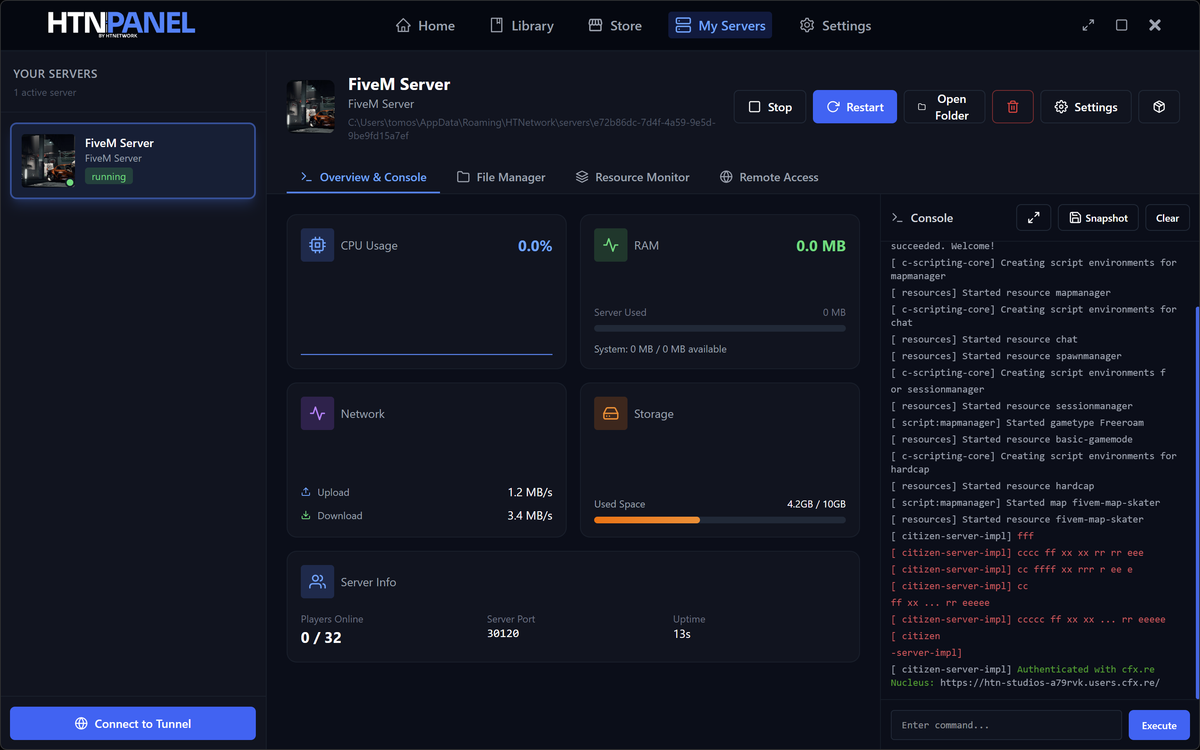The image size is (1200, 750).
Task: Go to the Library section
Action: tap(521, 26)
